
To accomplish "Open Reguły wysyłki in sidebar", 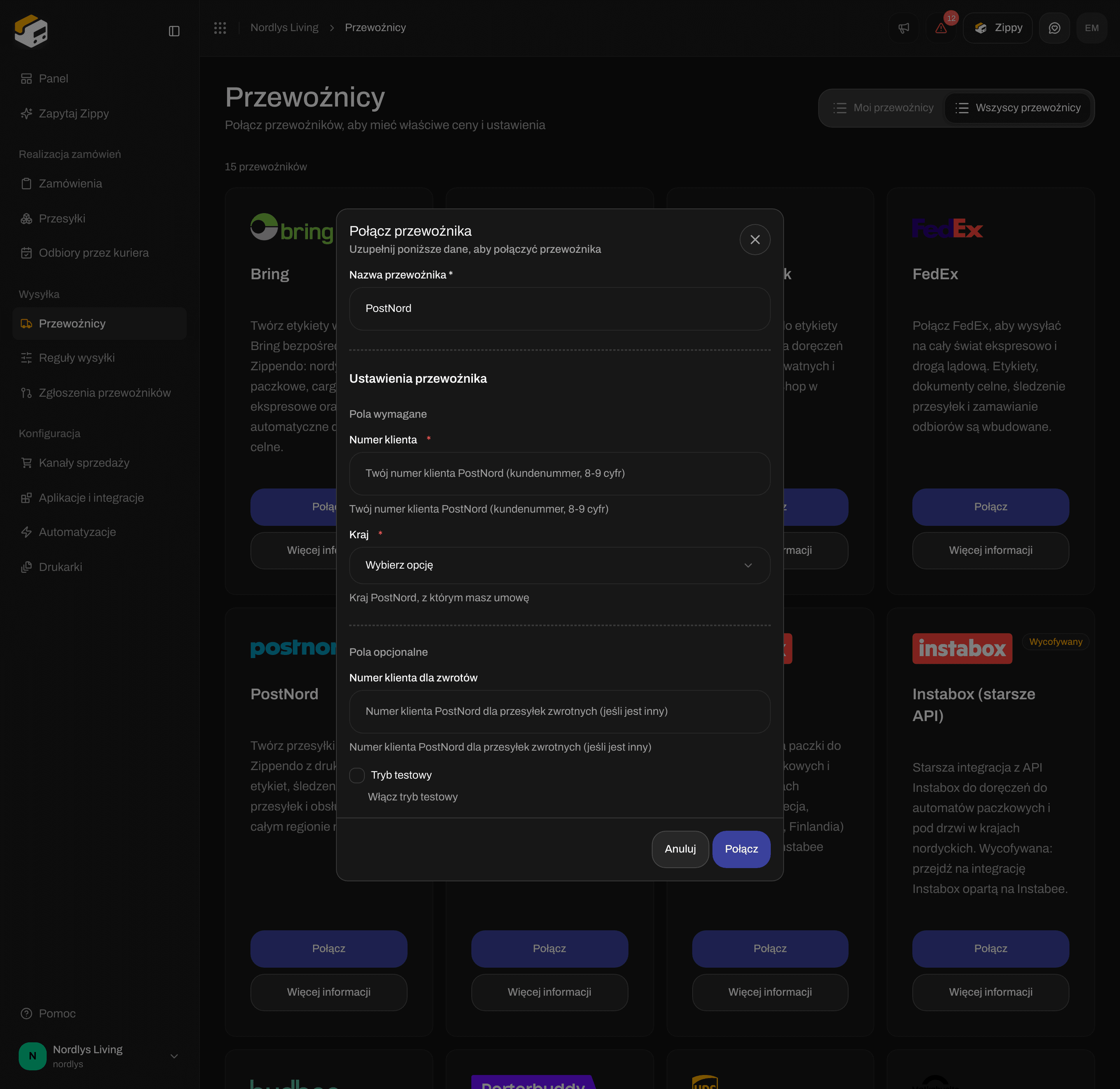I will pyautogui.click(x=100, y=358).
